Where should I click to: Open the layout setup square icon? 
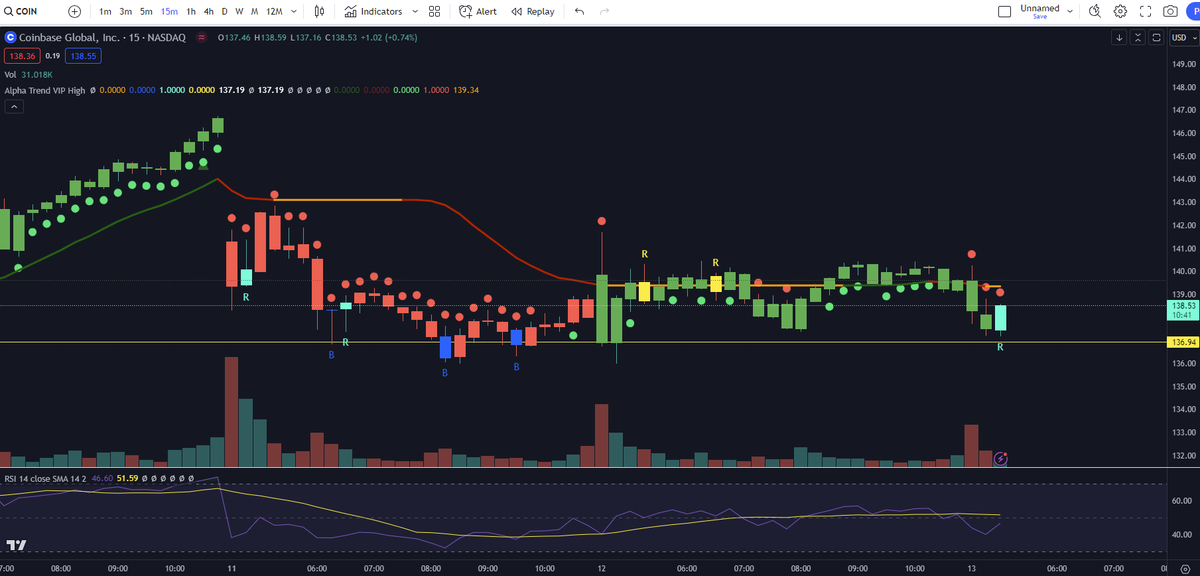(1005, 11)
